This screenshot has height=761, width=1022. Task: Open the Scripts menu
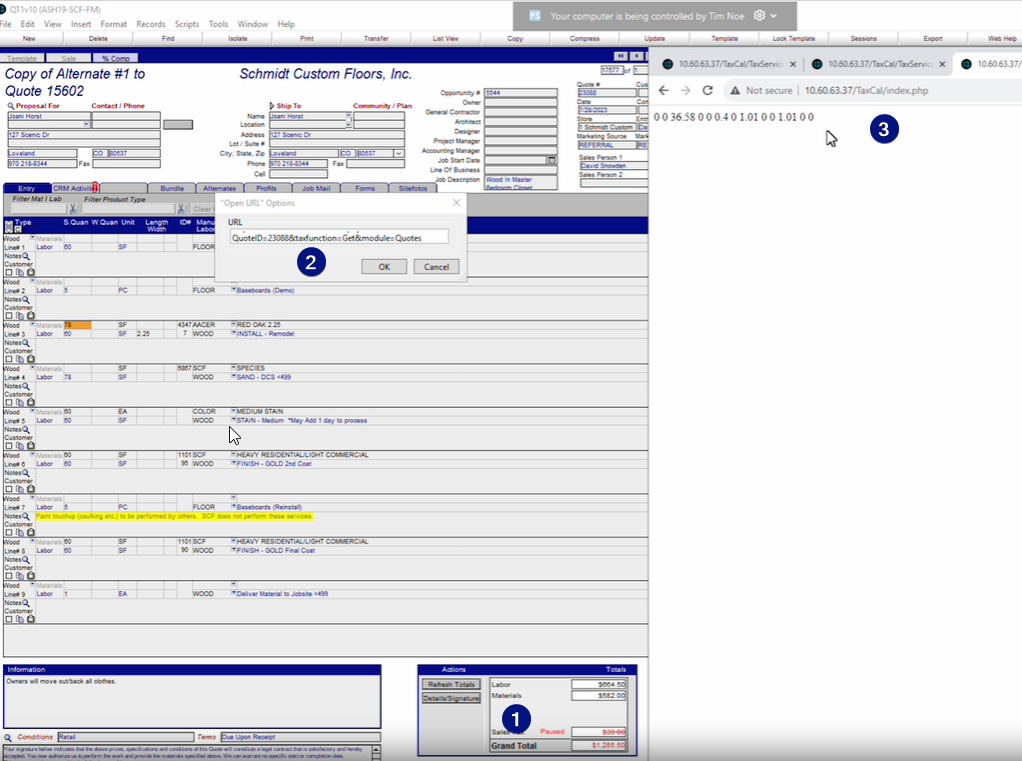tap(186, 24)
